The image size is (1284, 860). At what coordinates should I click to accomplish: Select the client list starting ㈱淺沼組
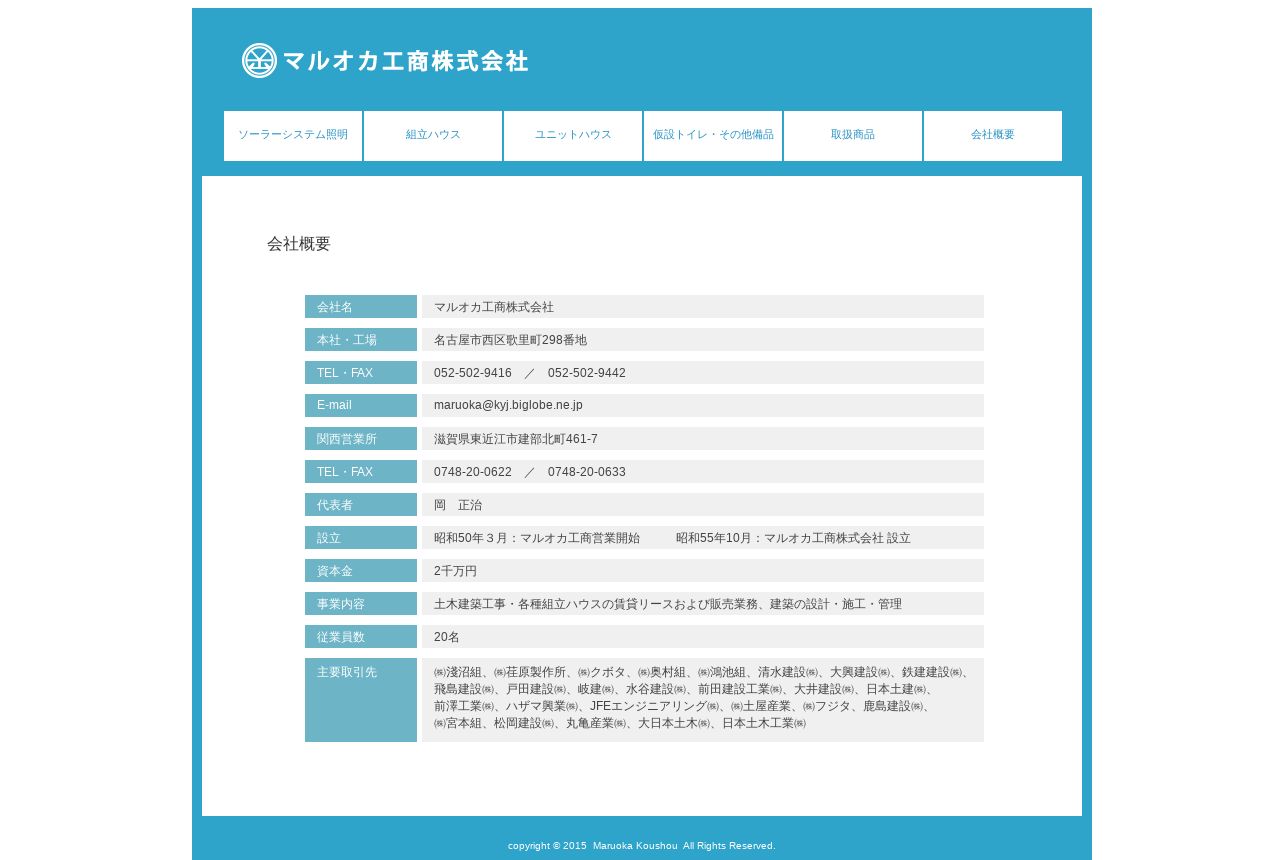pyautogui.click(x=703, y=700)
